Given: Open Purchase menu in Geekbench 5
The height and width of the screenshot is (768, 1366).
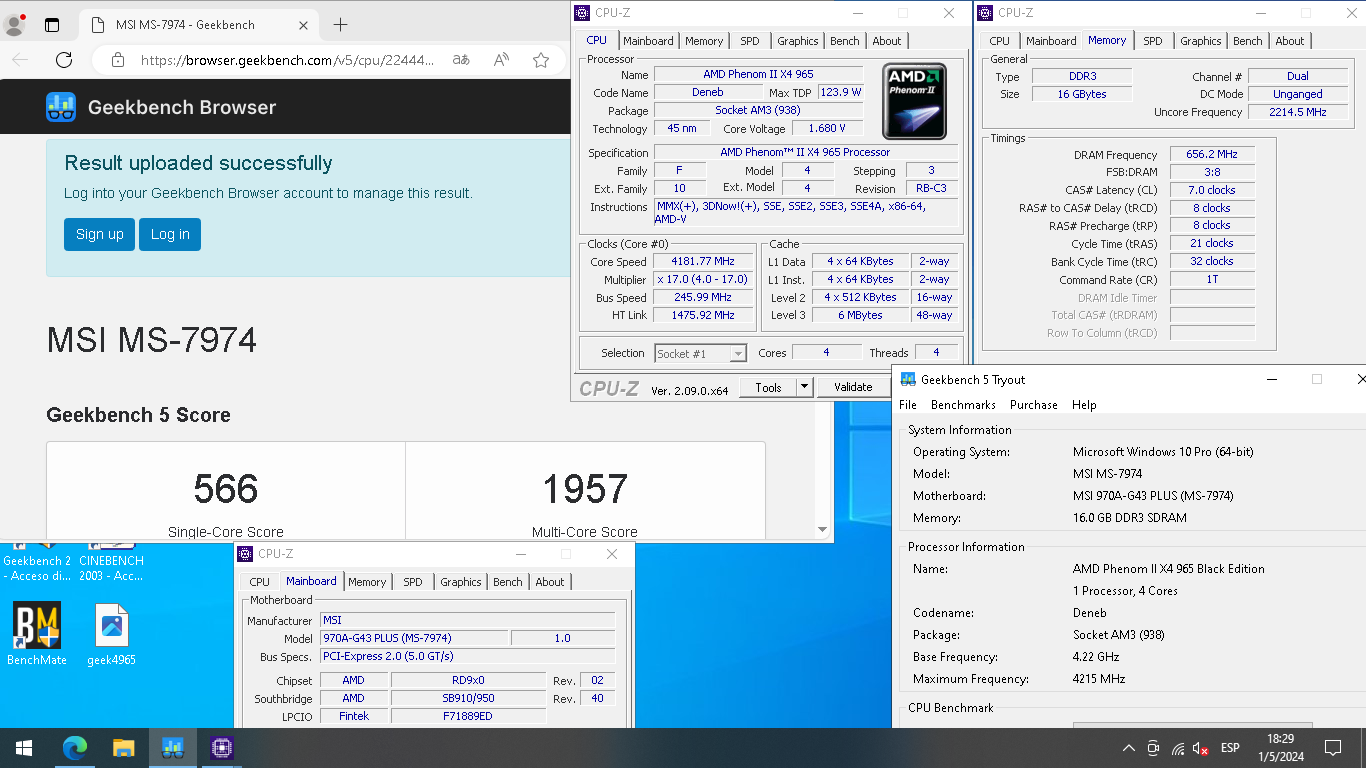Looking at the screenshot, I should [1034, 405].
